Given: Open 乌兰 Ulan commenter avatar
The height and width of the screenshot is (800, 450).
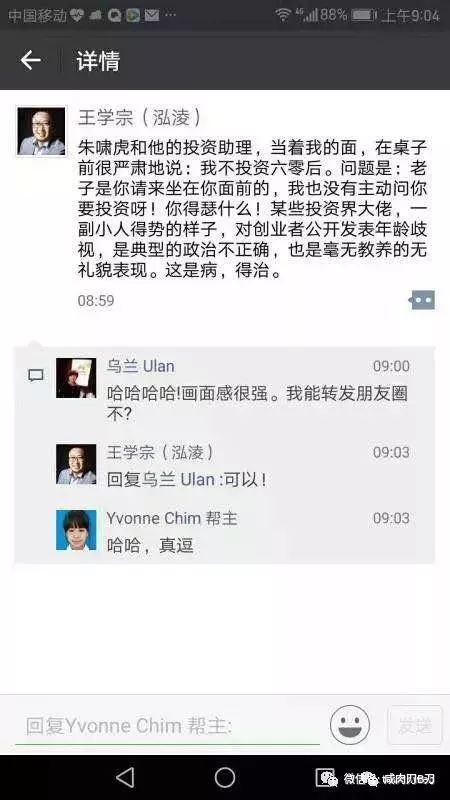Looking at the screenshot, I should (76, 378).
